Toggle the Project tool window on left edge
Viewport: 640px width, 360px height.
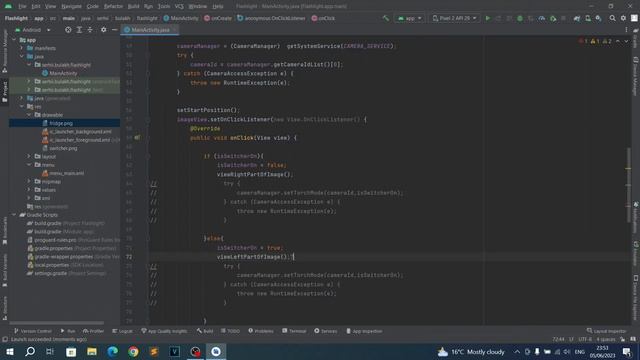pos(4,92)
